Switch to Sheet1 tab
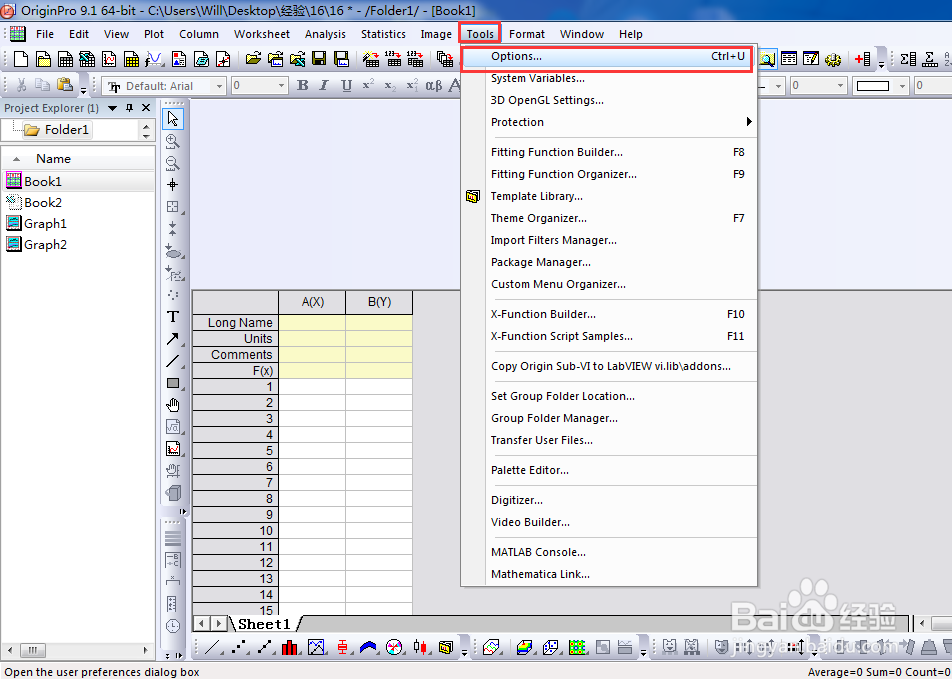This screenshot has height=680, width=952. 265,624
